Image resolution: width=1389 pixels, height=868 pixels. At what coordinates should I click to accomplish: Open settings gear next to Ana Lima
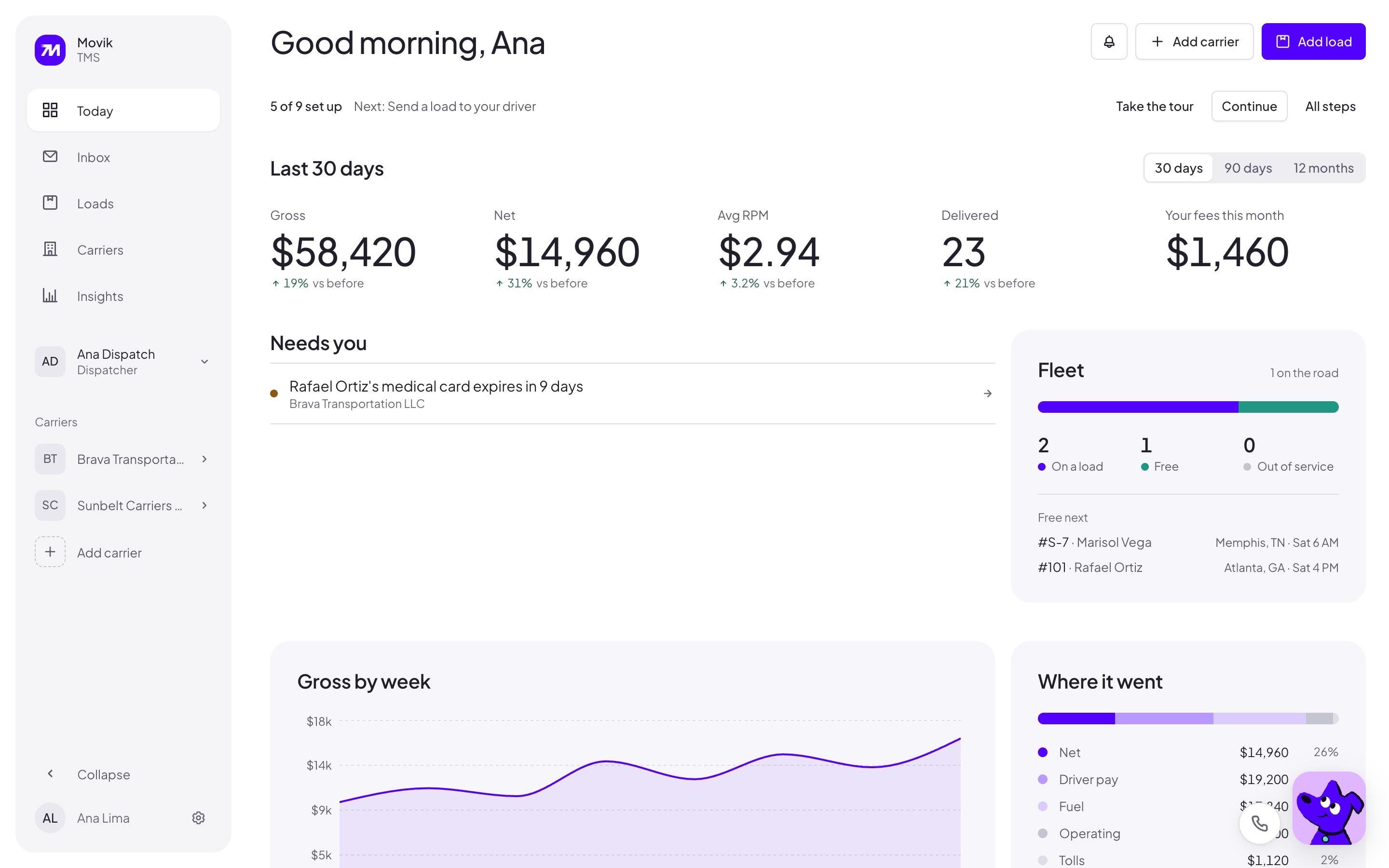(x=199, y=817)
